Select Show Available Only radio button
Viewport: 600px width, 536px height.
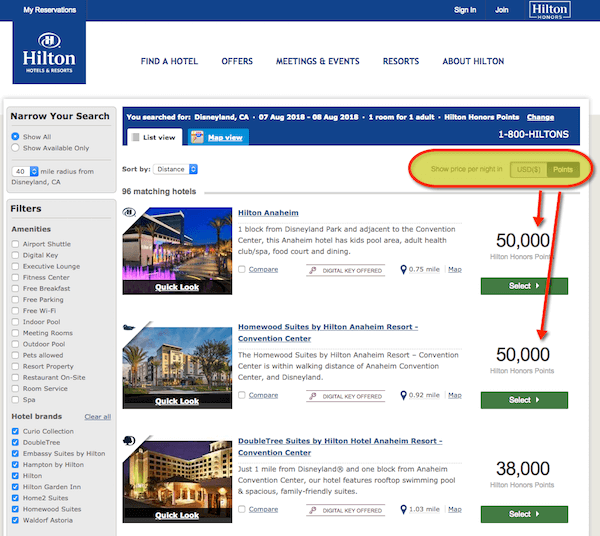[x=15, y=148]
